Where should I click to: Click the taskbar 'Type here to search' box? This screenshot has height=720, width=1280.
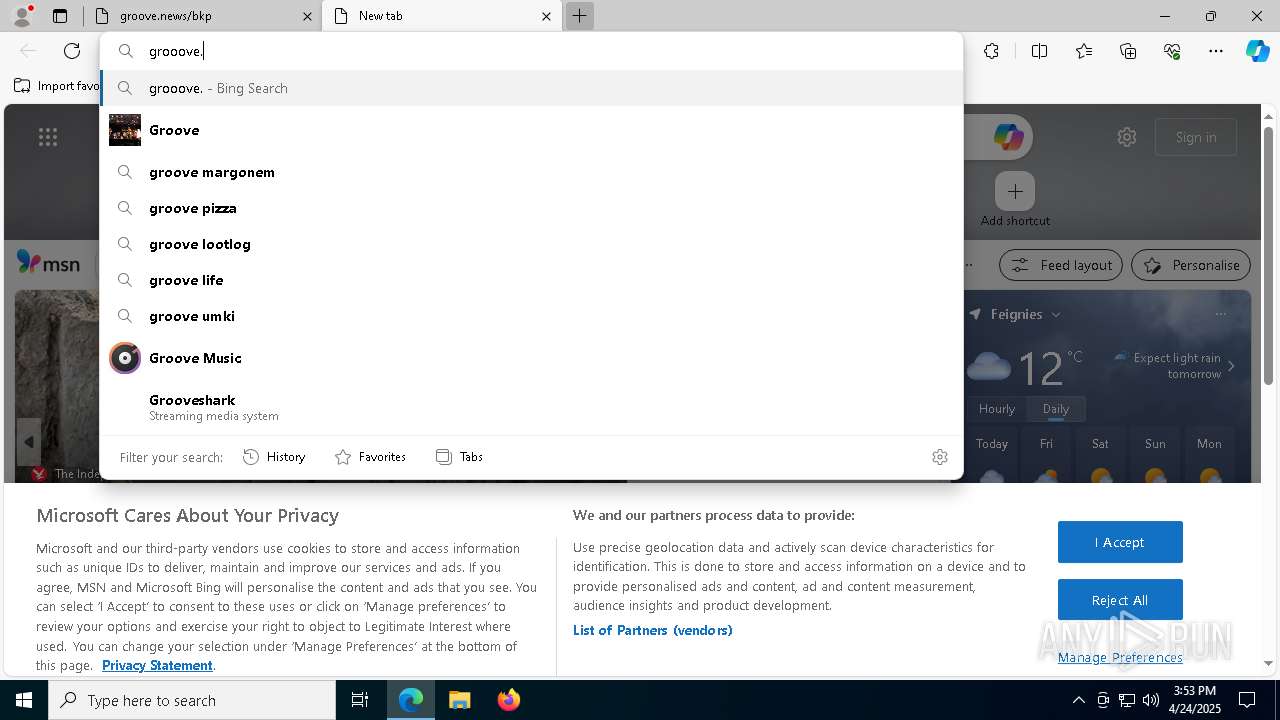(x=192, y=700)
